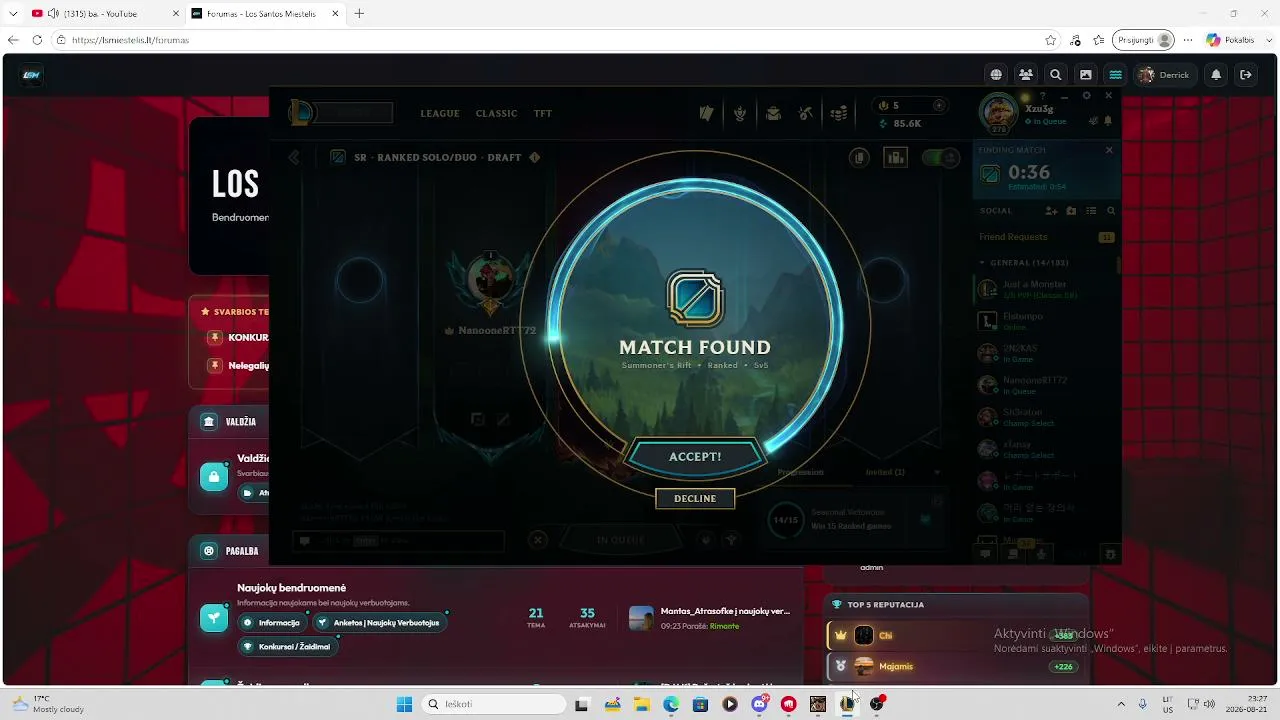Go back using lobby arrow
1280x720 pixels.
pos(294,157)
